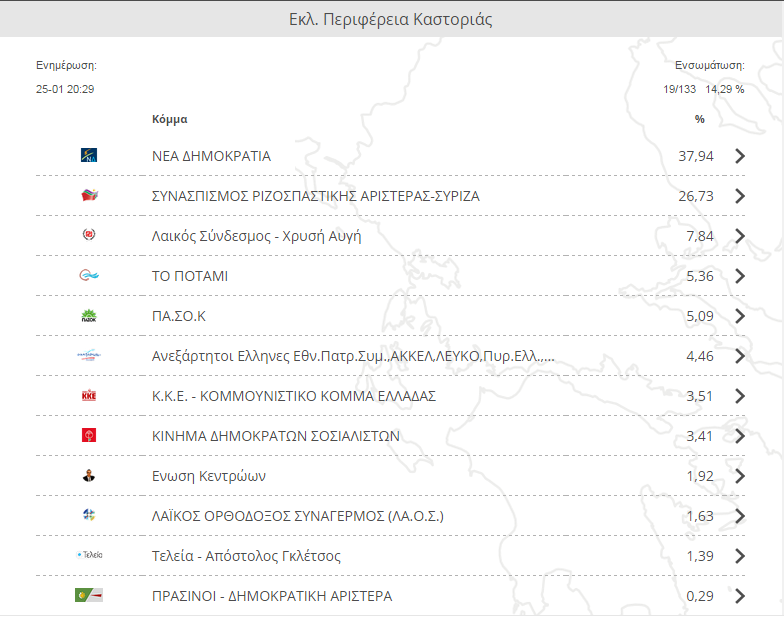Open the ΤΟ ΠΟΤΑΜΙ party name
Viewport: 784px width, 623px height.
click(x=190, y=276)
